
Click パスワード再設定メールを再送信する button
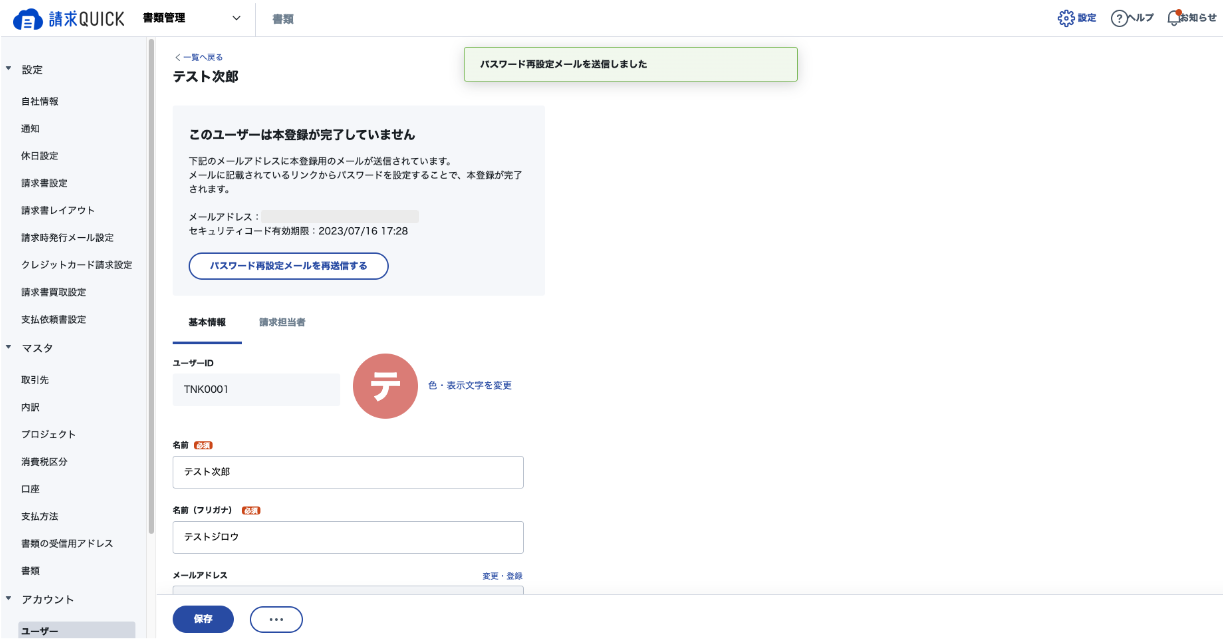(x=288, y=266)
